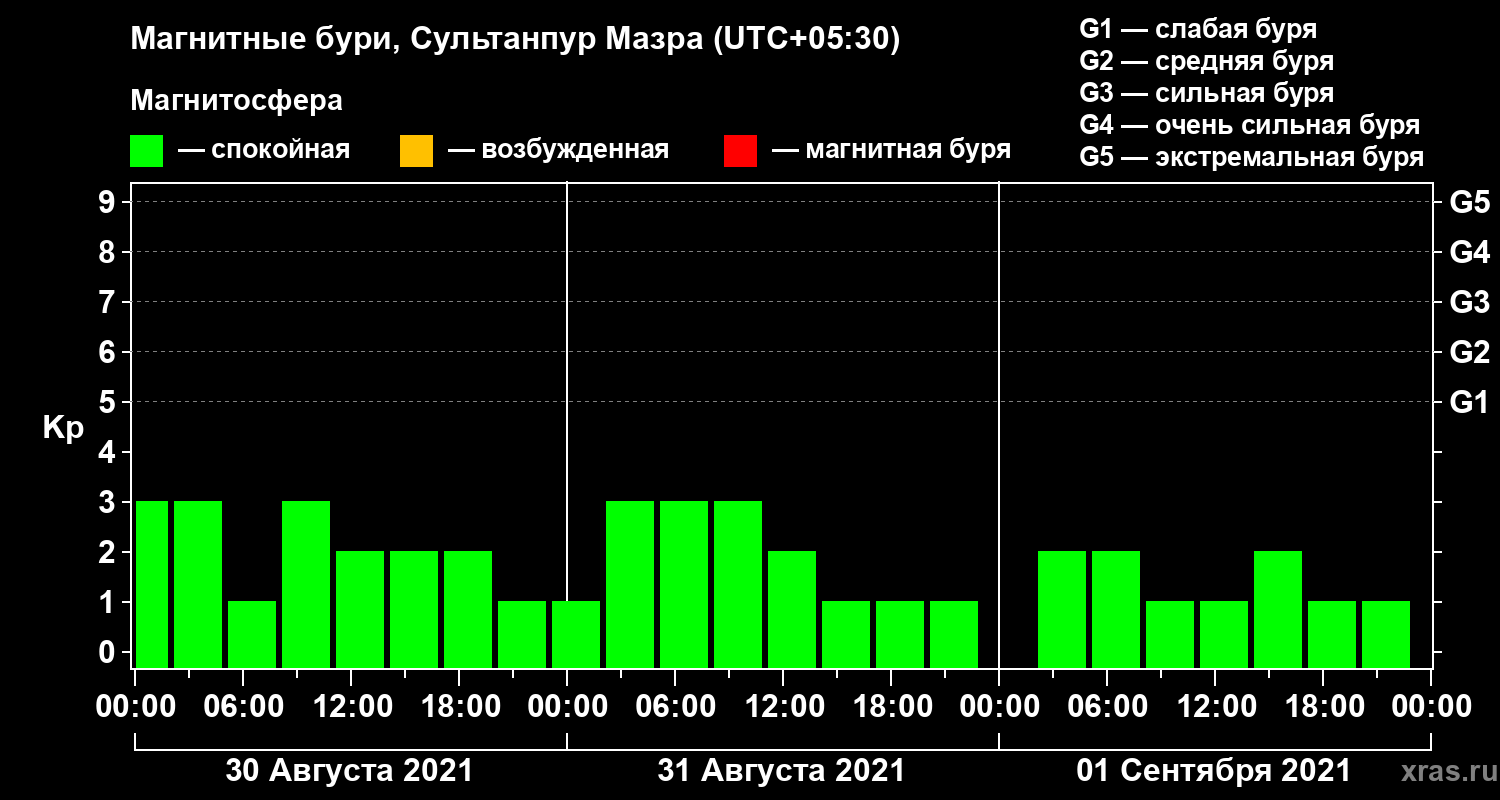Screen dimensions: 1500x800
Task: Click the only Kp 2 bar on 31 Августа at 12:00
Action: point(792,609)
